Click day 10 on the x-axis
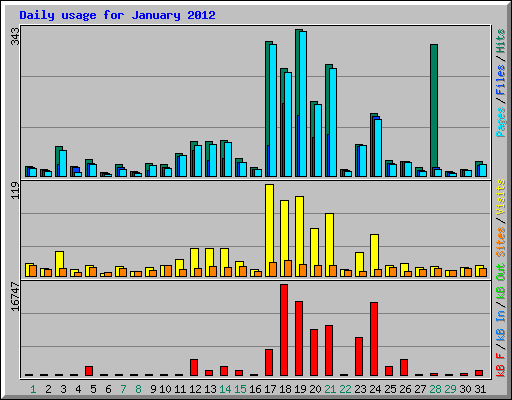 [x=165, y=389]
